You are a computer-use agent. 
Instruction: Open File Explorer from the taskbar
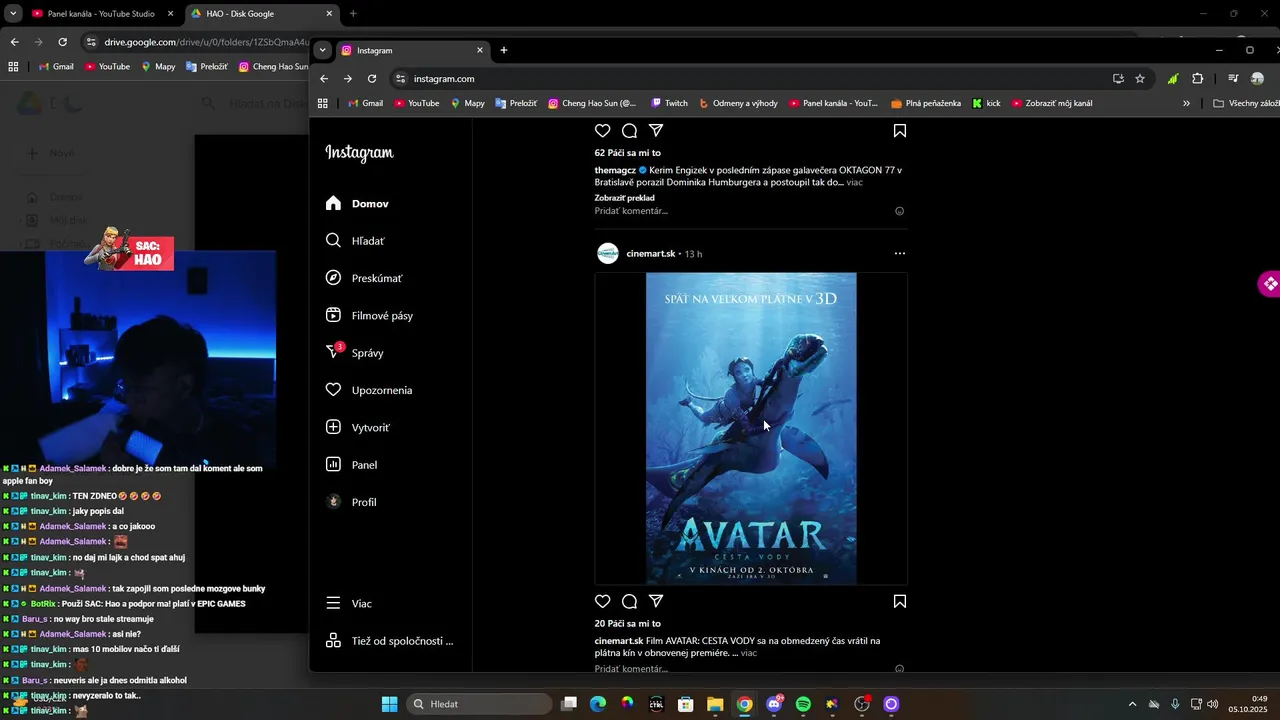coord(715,704)
